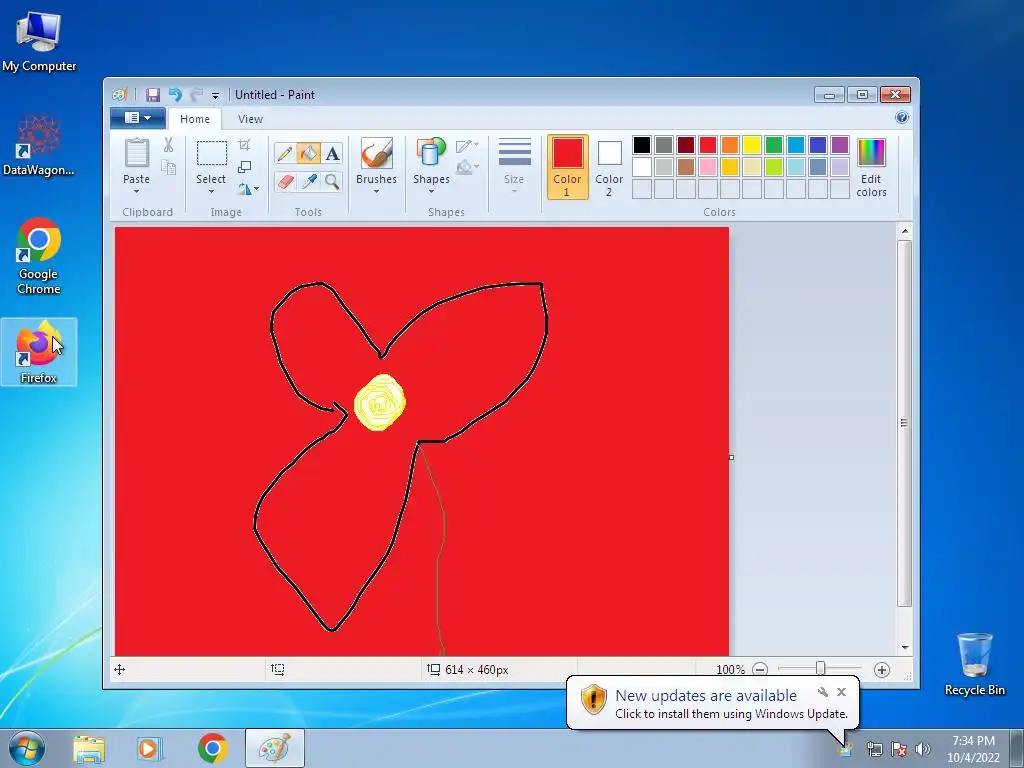Click the Windows Start orb

point(27,748)
